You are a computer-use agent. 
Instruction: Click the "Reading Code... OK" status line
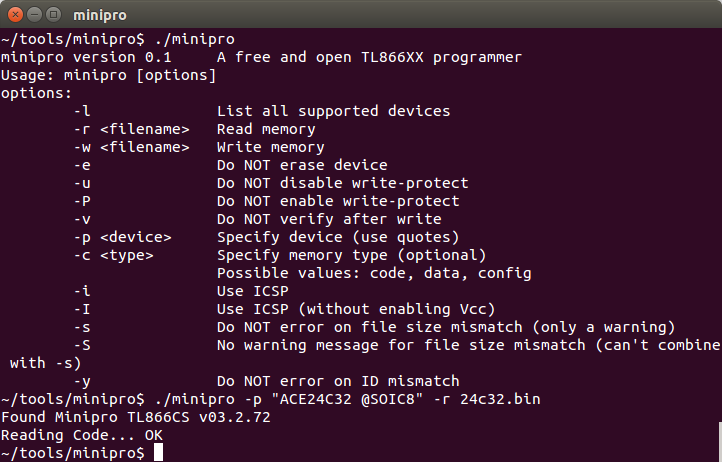(82, 435)
